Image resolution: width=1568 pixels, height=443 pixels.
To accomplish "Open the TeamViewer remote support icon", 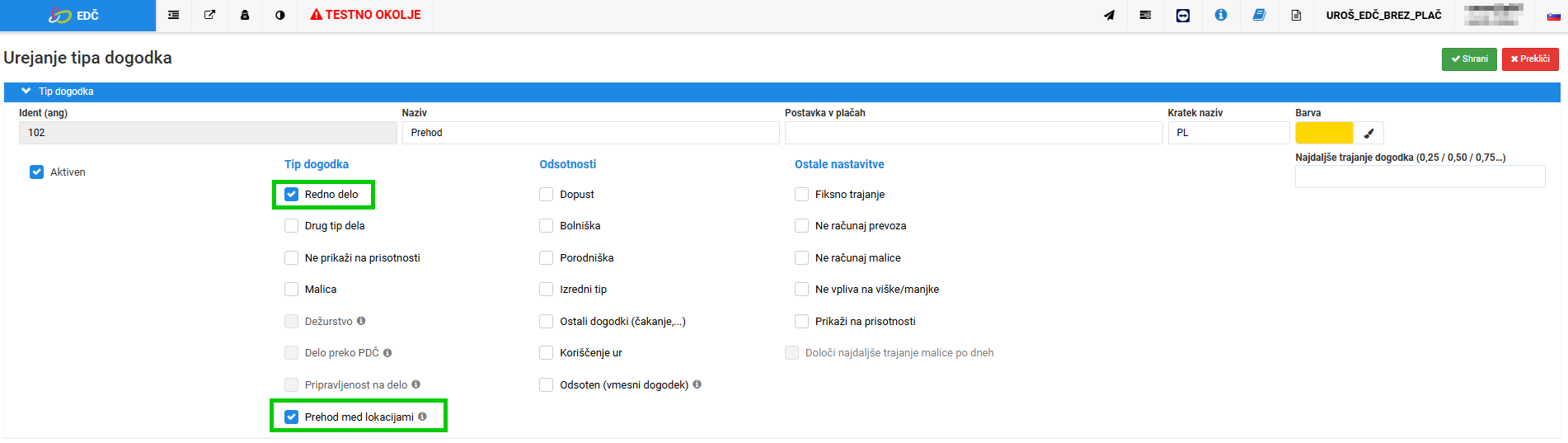I will click(1183, 15).
